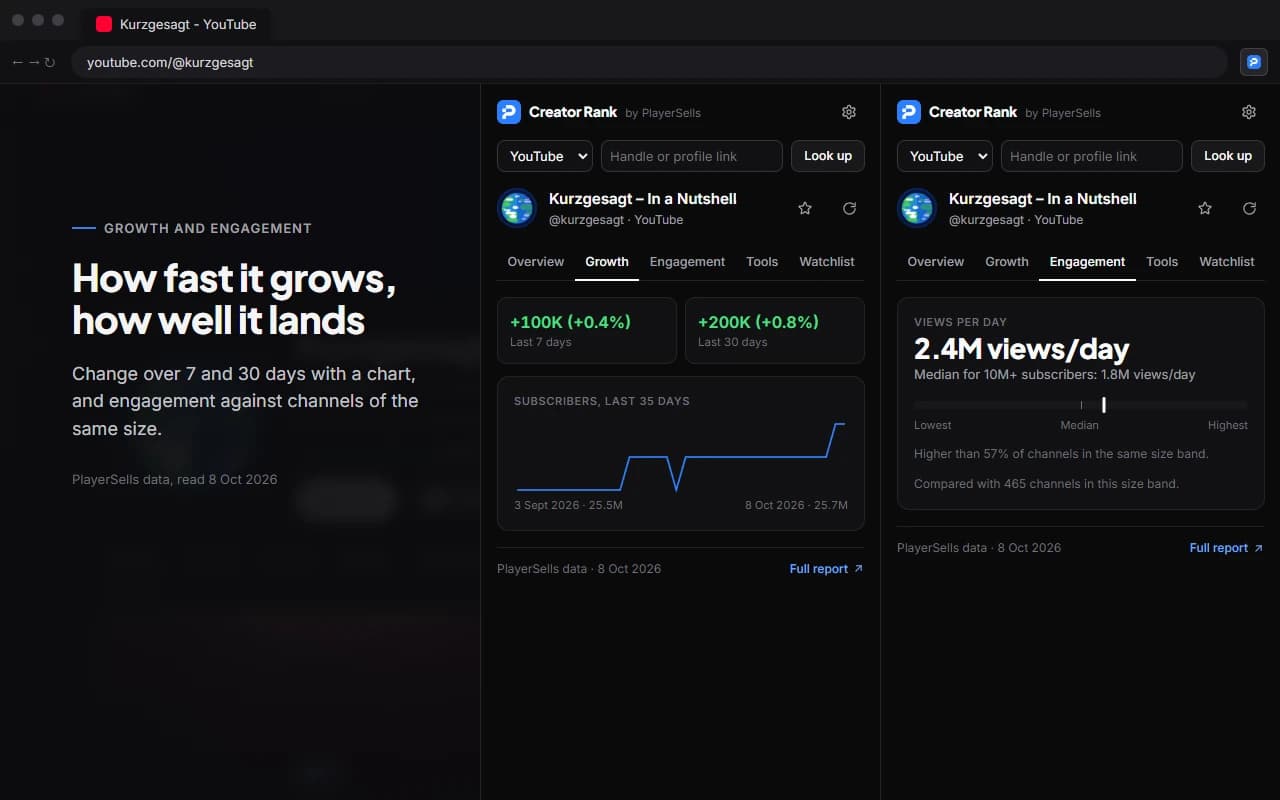Open Watchlist tab in left panel
Image resolution: width=1280 pixels, height=800 pixels.
point(827,262)
